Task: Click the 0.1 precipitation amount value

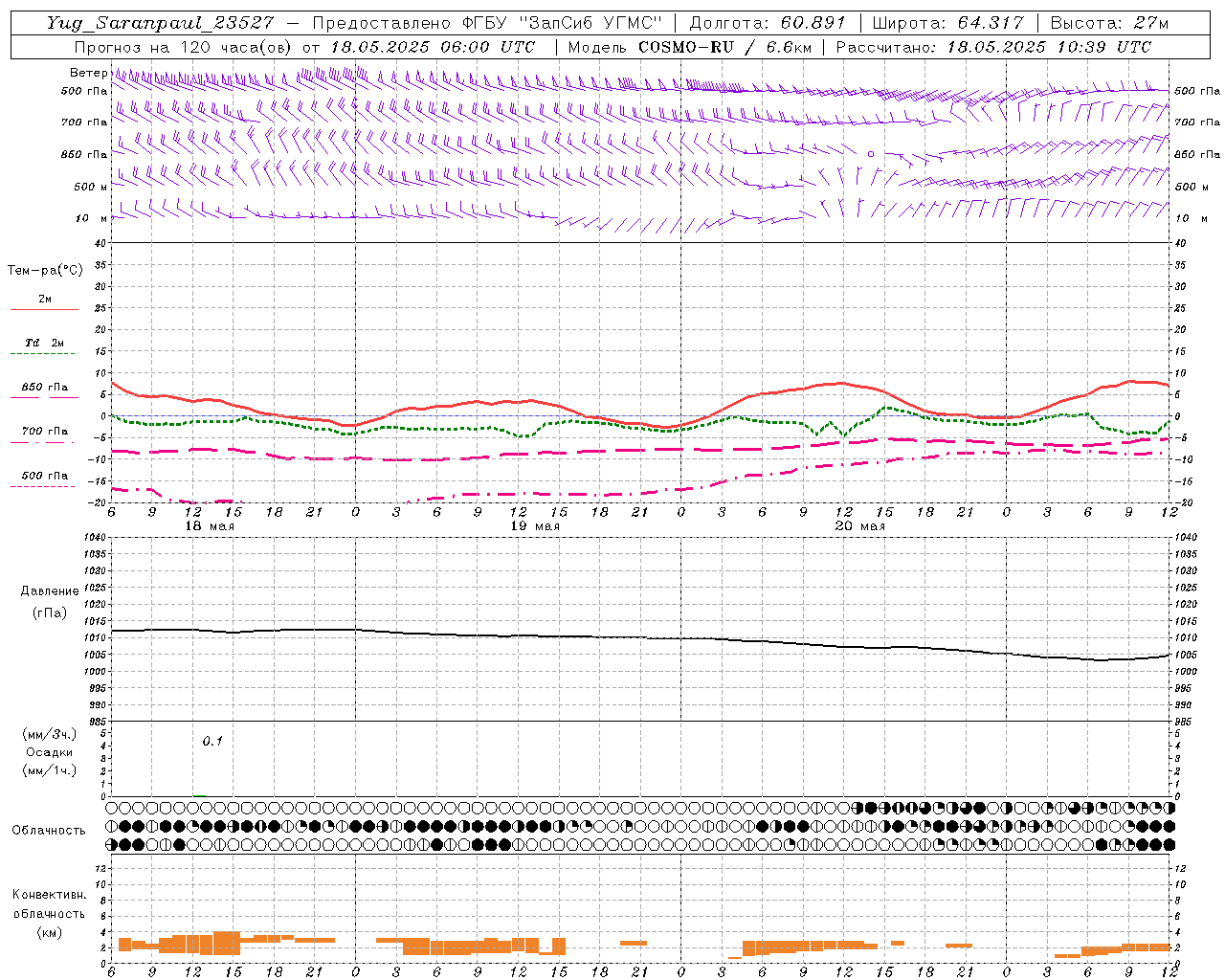Action: [x=212, y=741]
